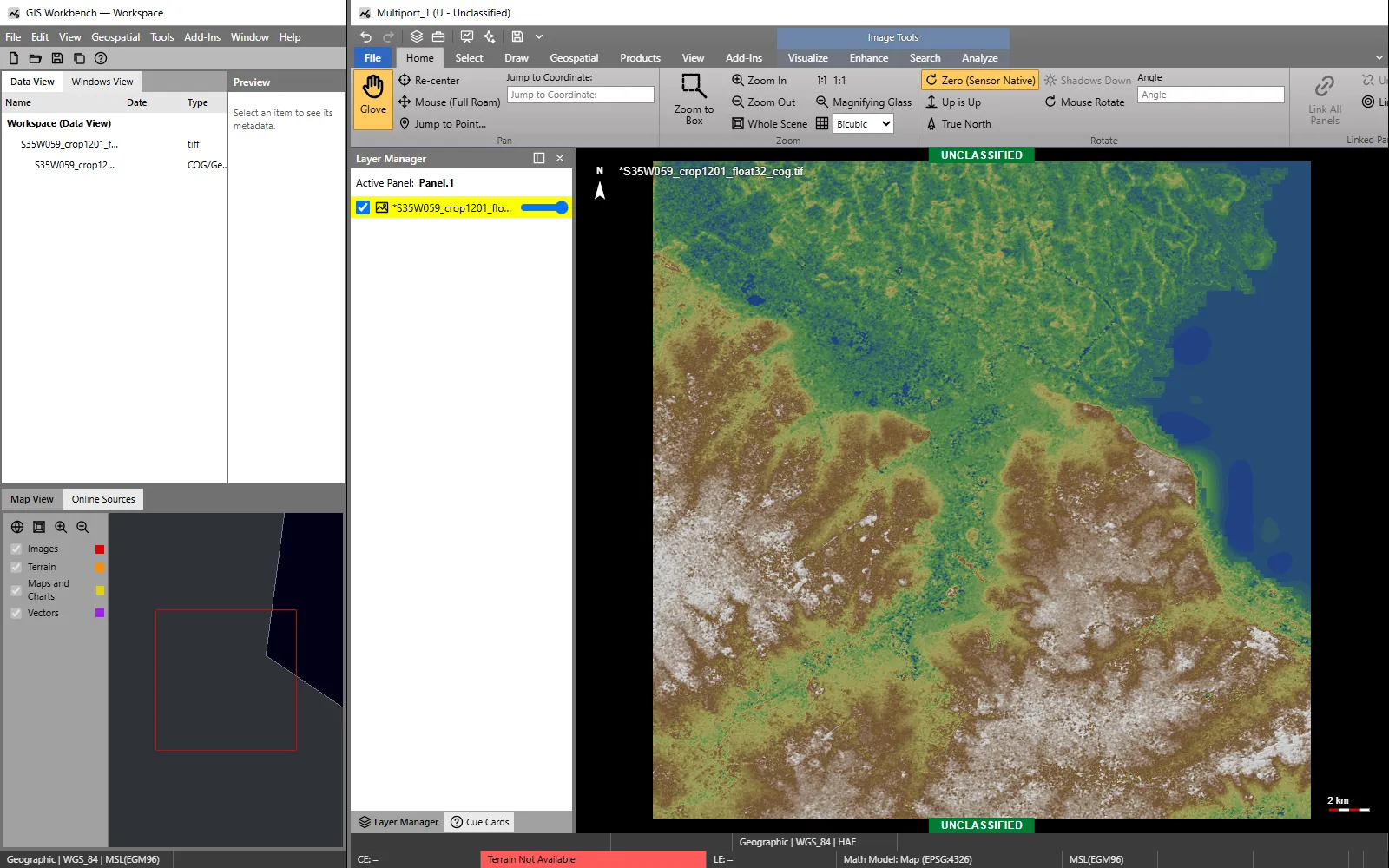This screenshot has width=1389, height=868.
Task: Click the globe icon in Map View
Action: tap(17, 527)
